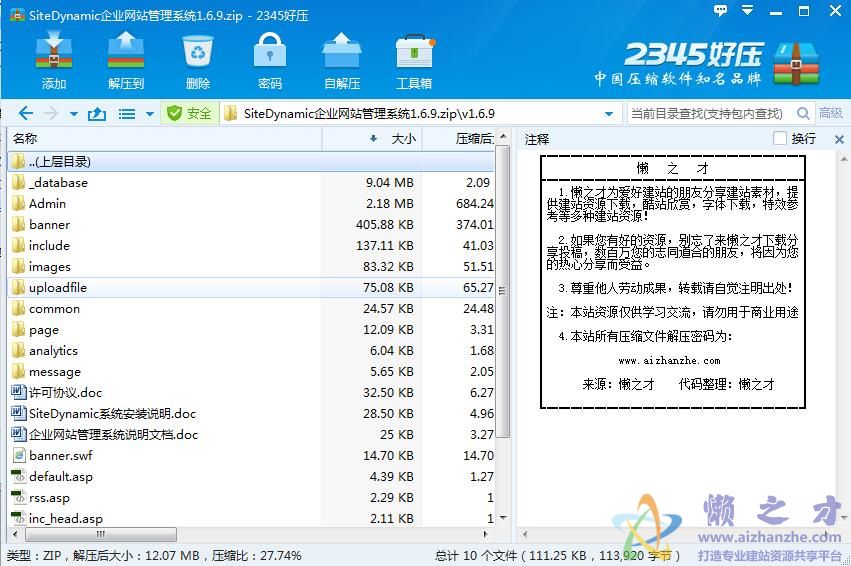
Task: Click www.aizhanzhe.com text in comment panel
Action: pyautogui.click(x=669, y=360)
